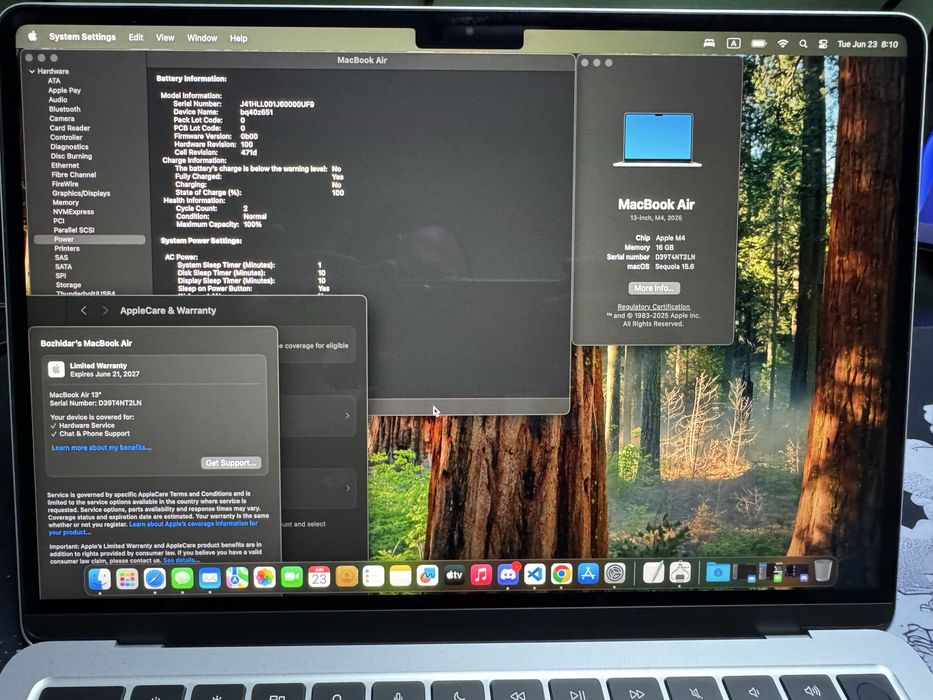Open Downloads folder in dock
This screenshot has height=700, width=933.
718,573
